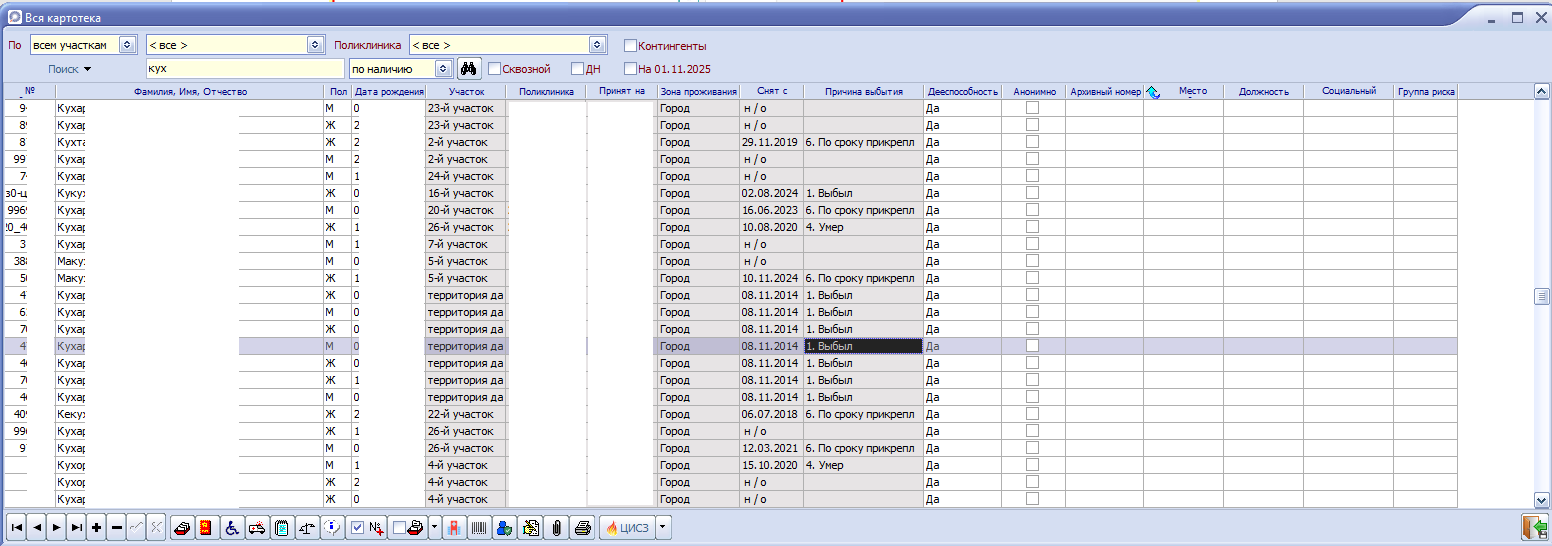The width and height of the screenshot is (1552, 546).
Task: Go to last record in navigator
Action: click(76, 528)
